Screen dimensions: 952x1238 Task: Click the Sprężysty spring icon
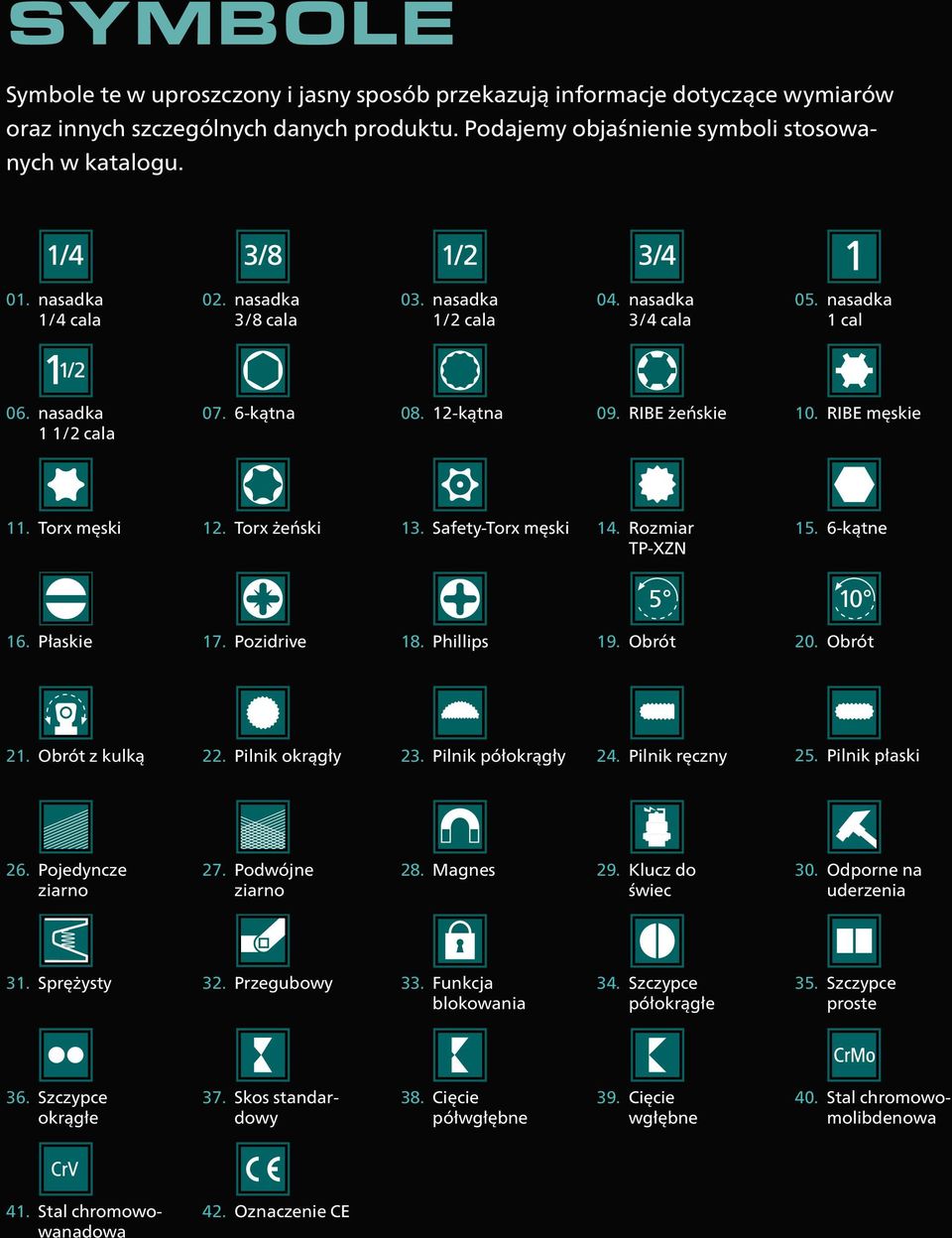point(65,940)
